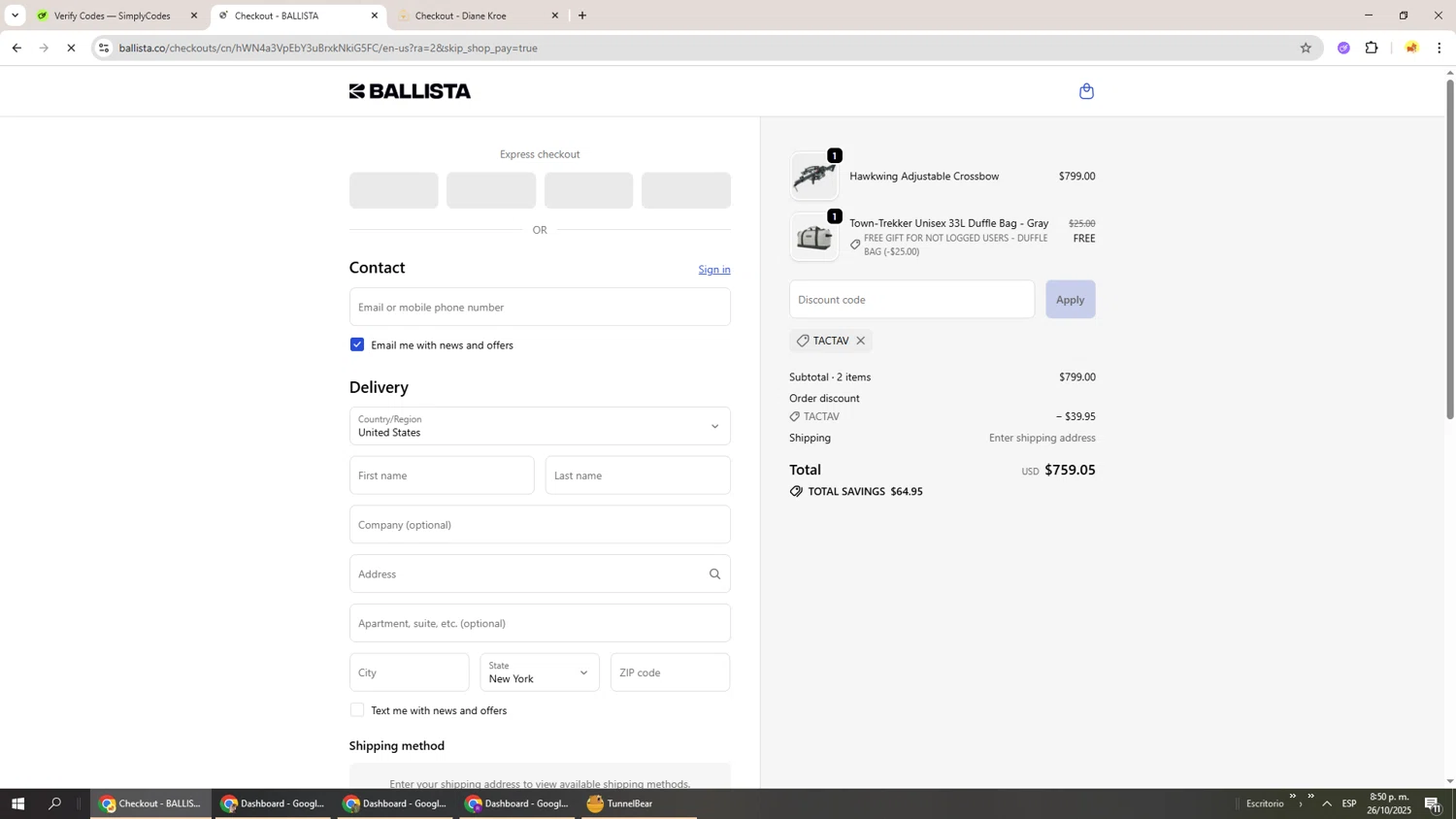Open new browser tab
Screen dimensions: 1456x819
pyautogui.click(x=582, y=16)
